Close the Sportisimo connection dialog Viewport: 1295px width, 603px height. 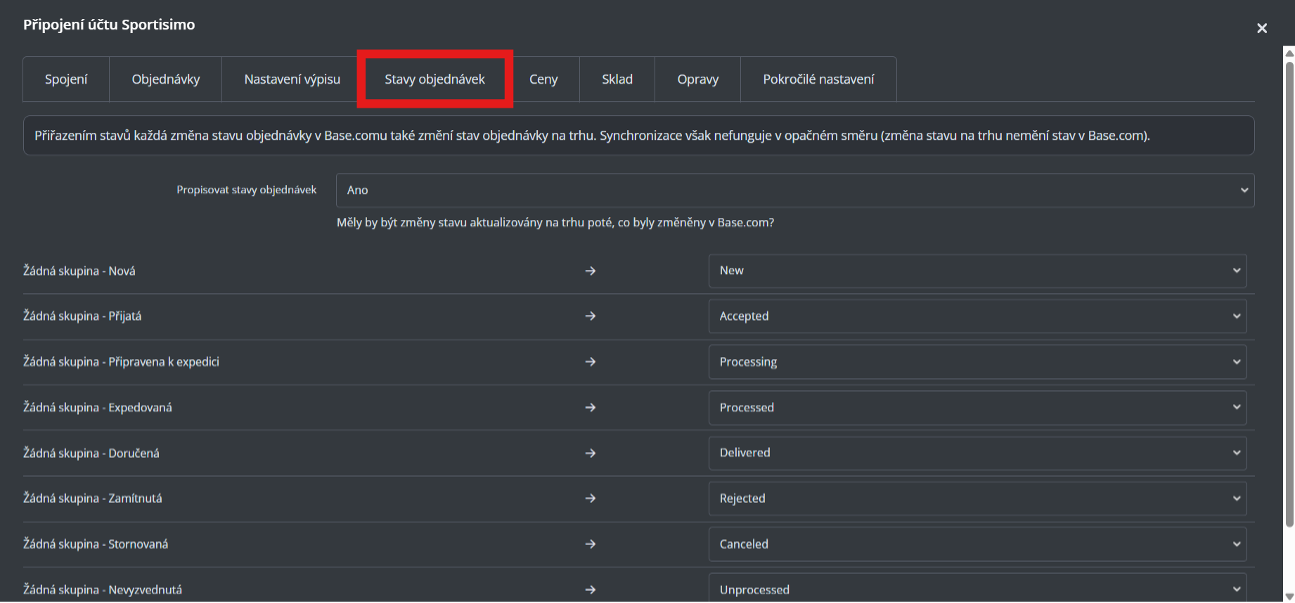1262,28
